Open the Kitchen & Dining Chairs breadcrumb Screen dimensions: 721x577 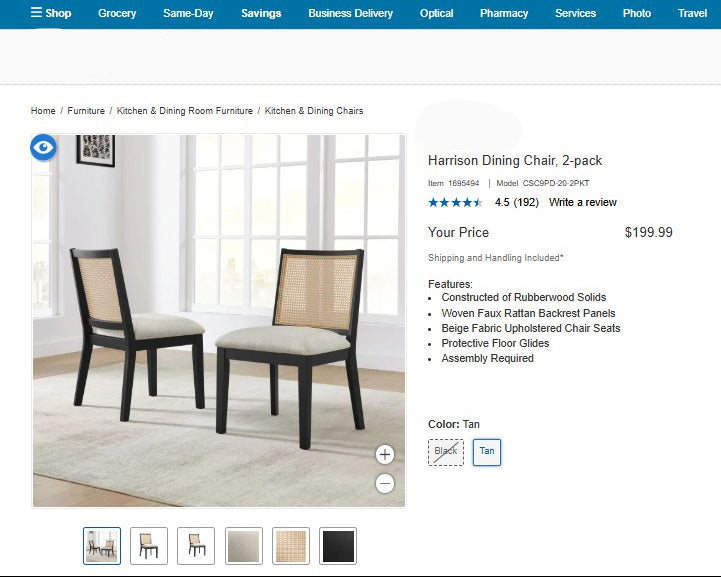(314, 111)
